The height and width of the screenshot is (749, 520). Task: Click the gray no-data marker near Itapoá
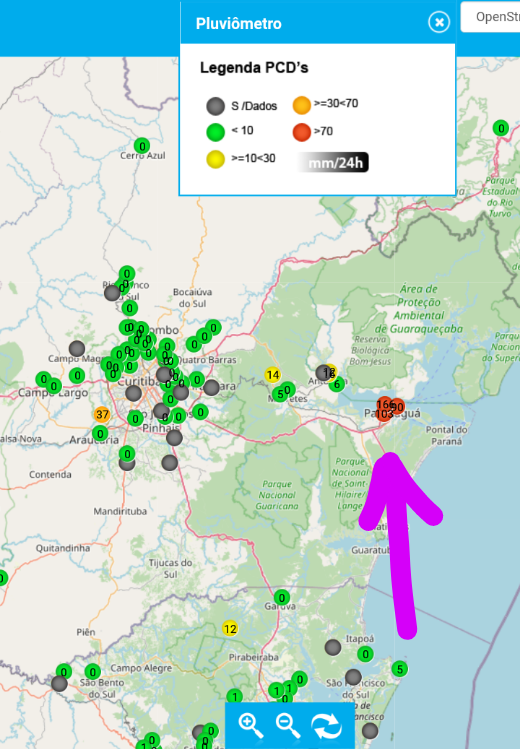click(x=333, y=648)
